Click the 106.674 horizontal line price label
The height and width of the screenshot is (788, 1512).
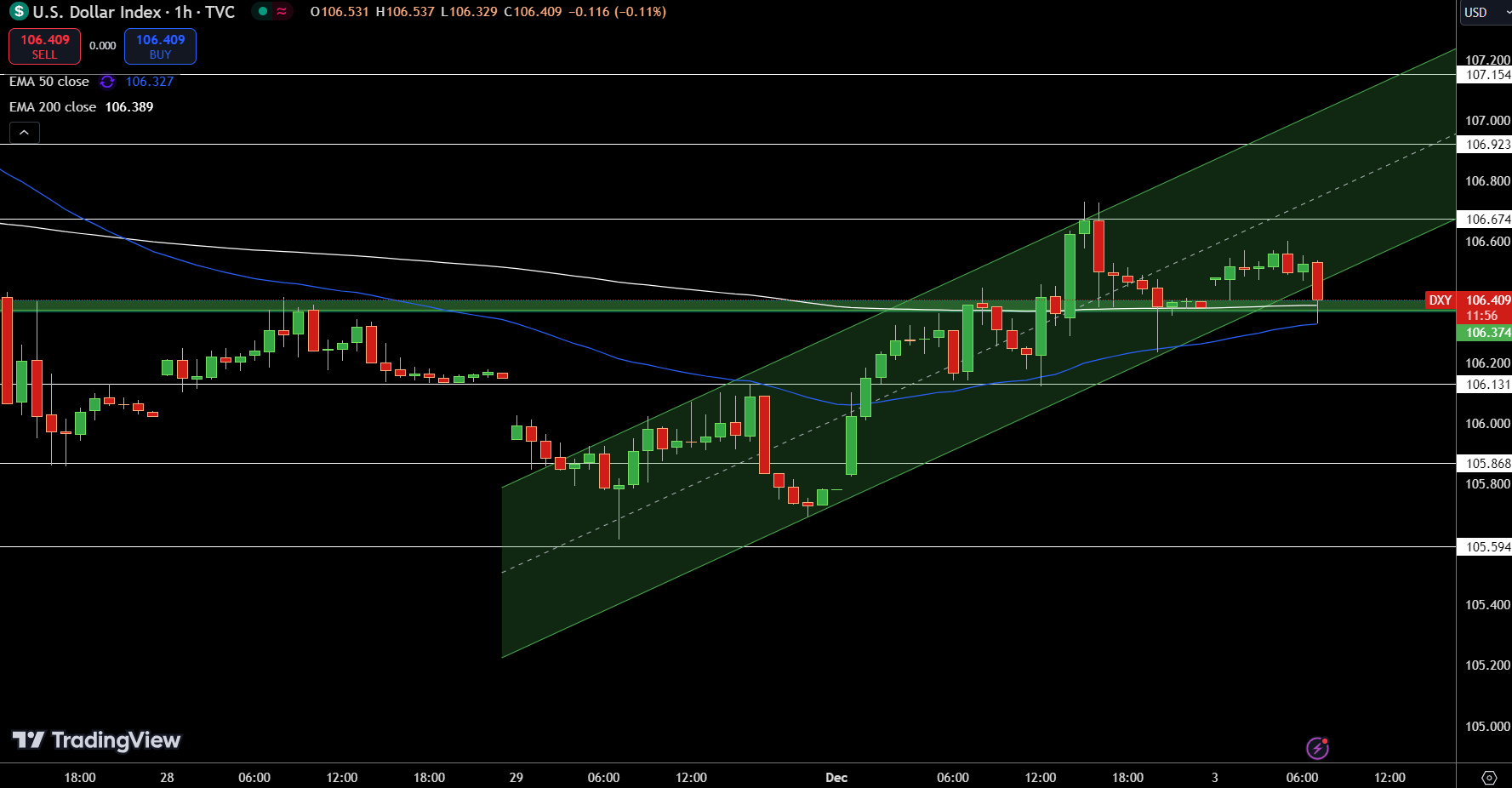point(1485,220)
